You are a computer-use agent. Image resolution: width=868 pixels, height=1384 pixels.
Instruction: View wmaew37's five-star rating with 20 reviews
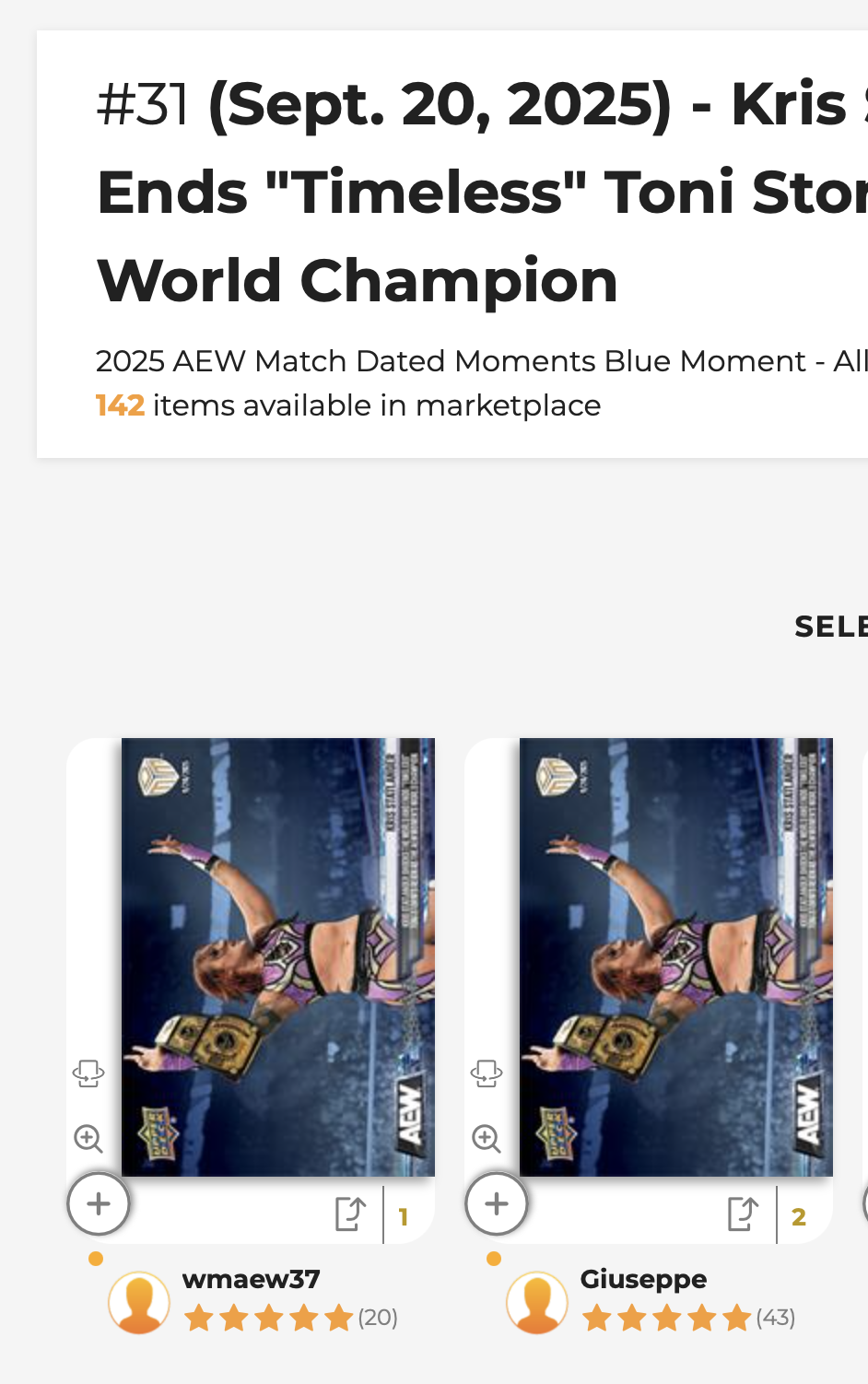(x=290, y=1318)
